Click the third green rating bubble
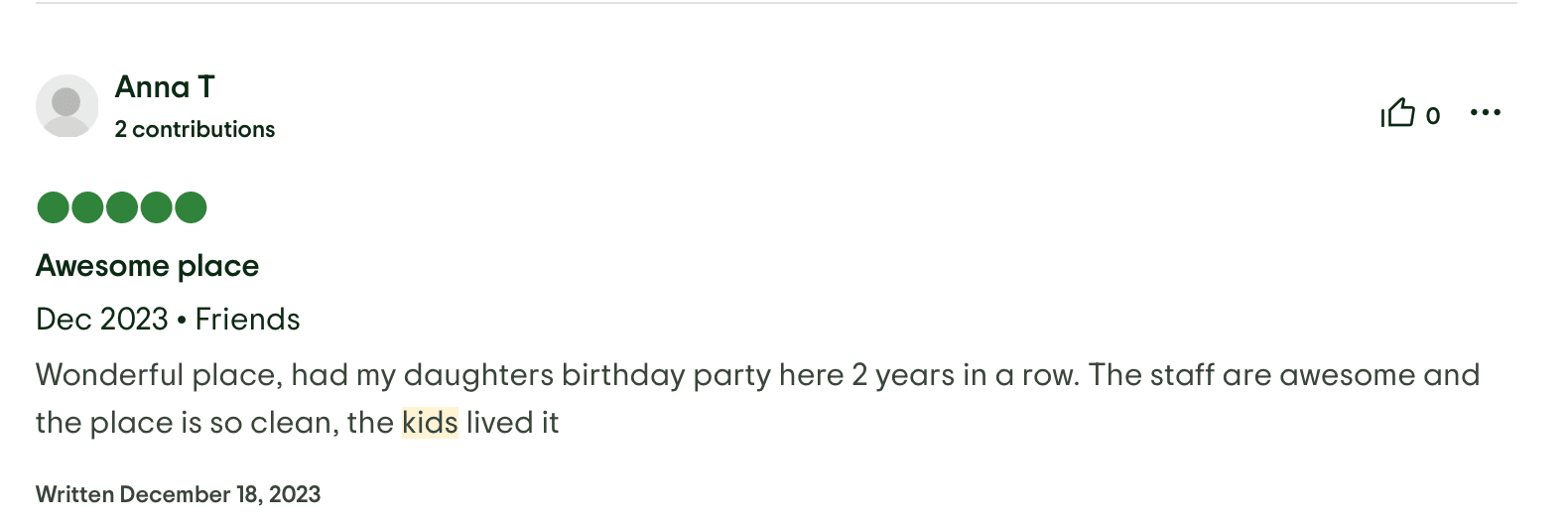This screenshot has height=528, width=1568. click(x=122, y=207)
